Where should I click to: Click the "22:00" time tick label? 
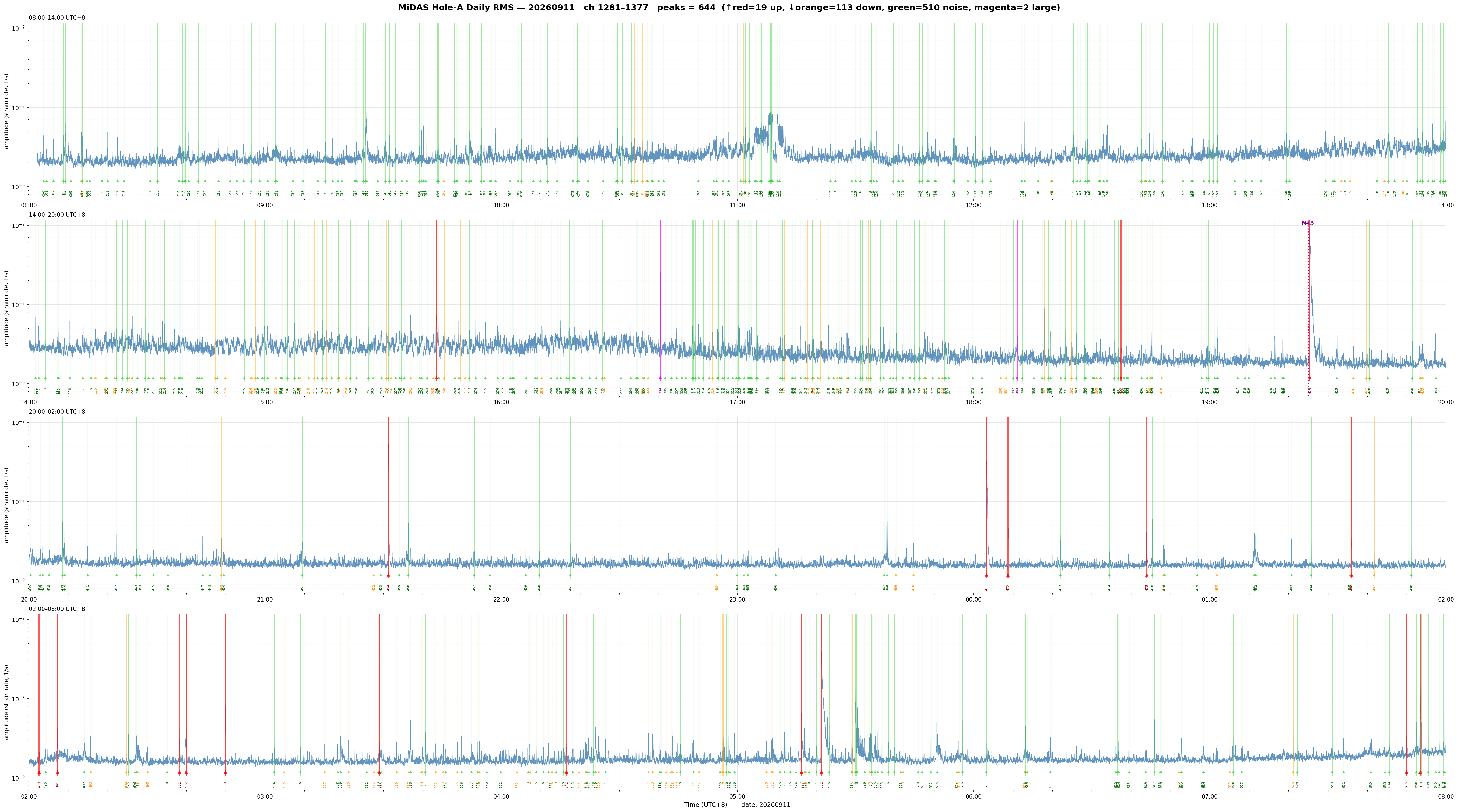501,600
